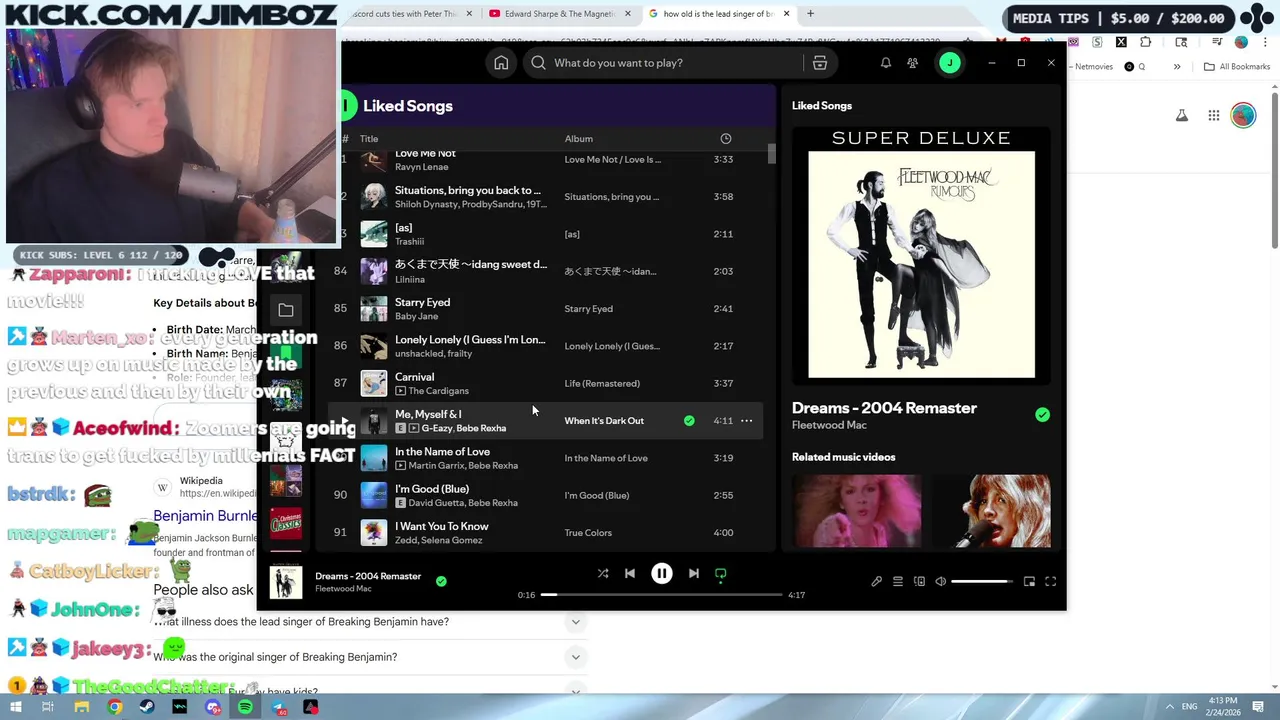Image resolution: width=1280 pixels, height=720 pixels.
Task: Open Spotify library folder icon in sidebar
Action: pos(286,311)
